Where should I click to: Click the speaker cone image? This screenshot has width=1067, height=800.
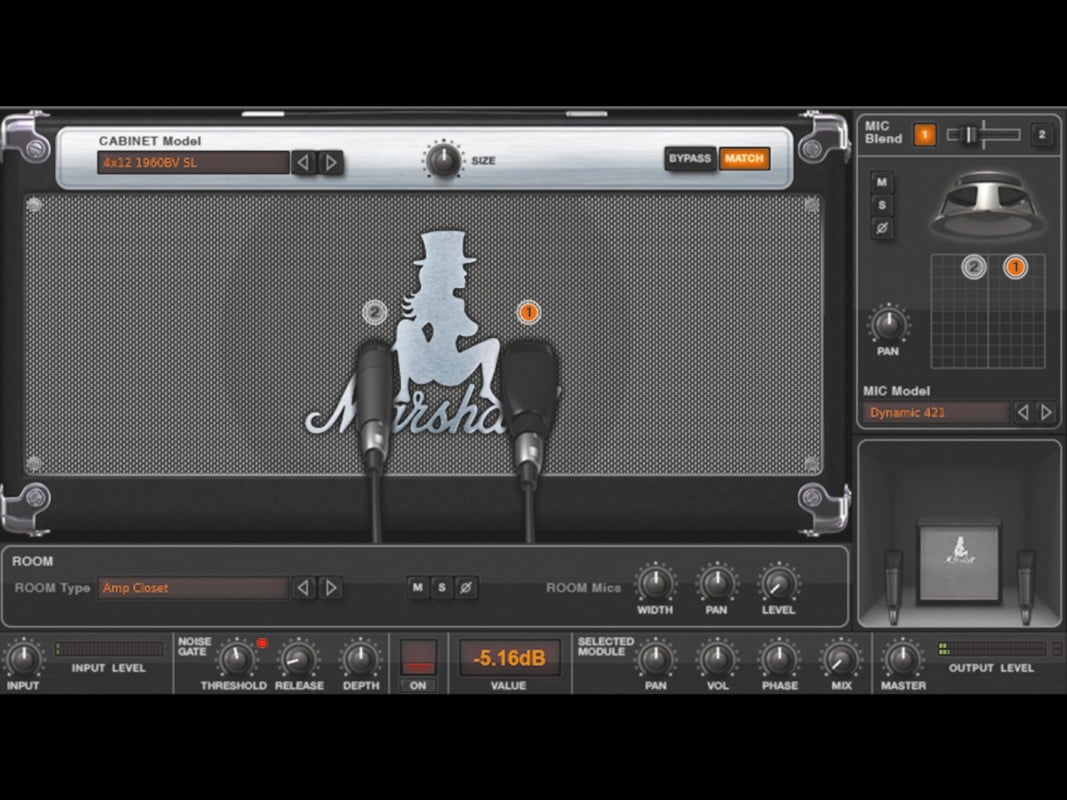987,204
